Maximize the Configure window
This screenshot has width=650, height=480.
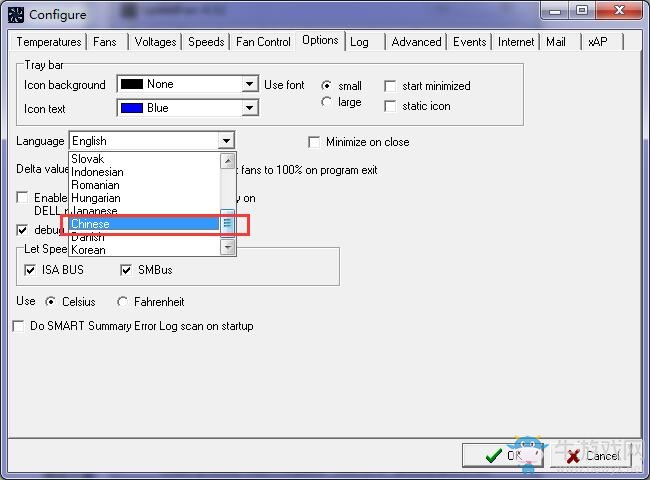click(582, 11)
